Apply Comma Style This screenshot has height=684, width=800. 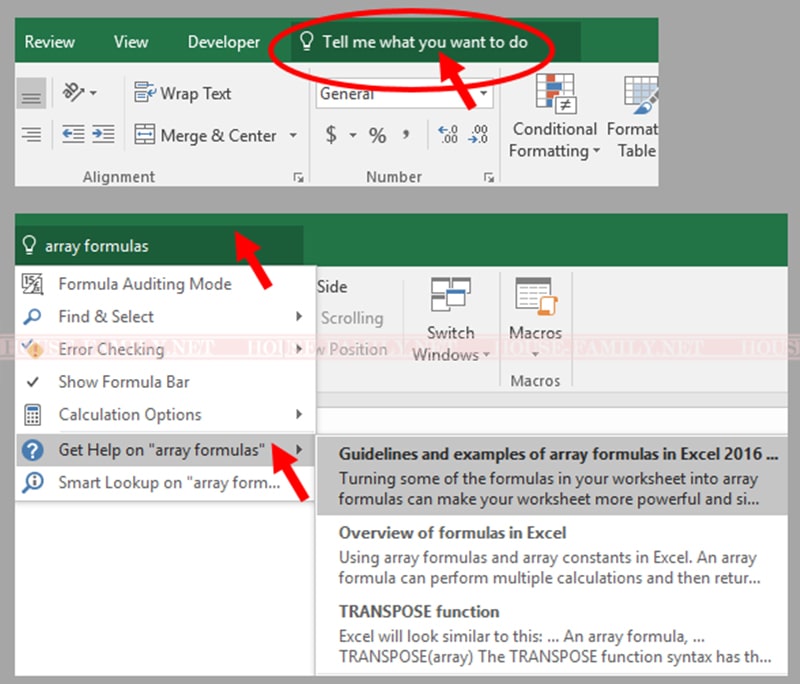406,135
